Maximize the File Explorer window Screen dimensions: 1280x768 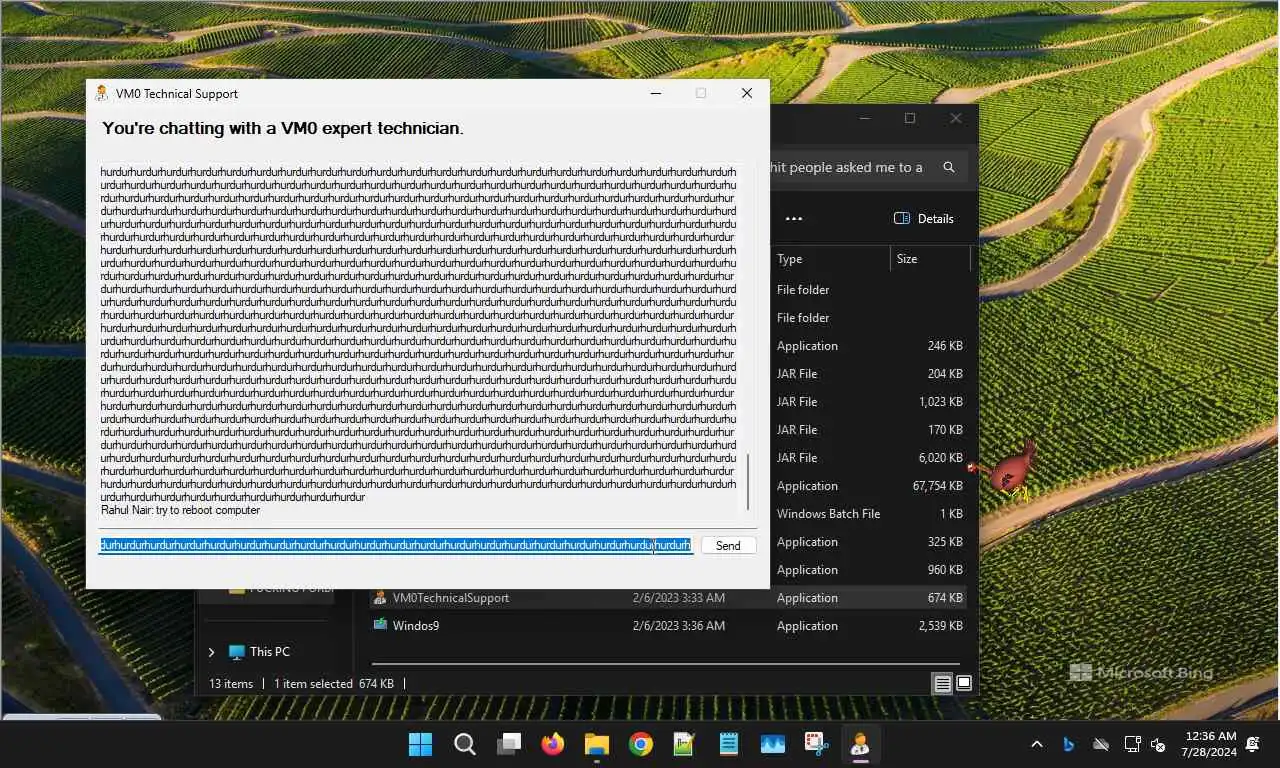click(x=909, y=118)
